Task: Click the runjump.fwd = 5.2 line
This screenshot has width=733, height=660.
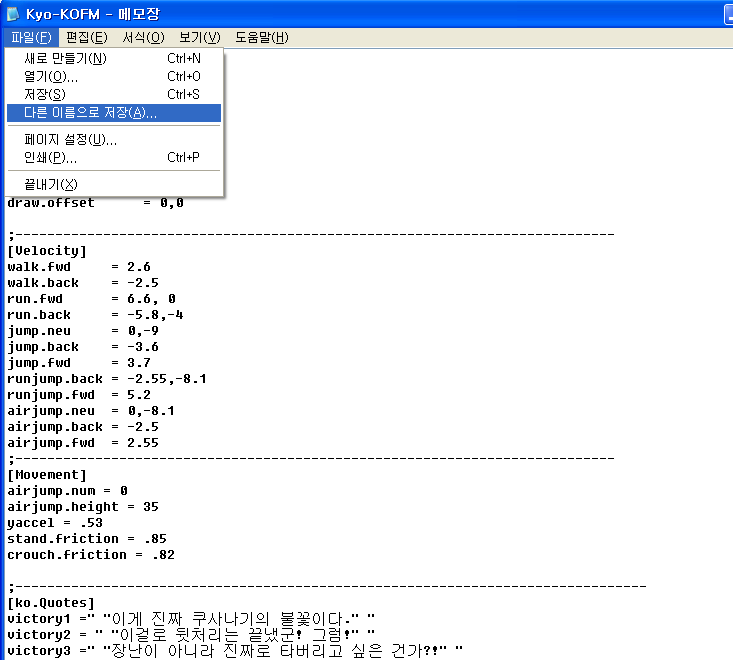Action: tap(79, 395)
